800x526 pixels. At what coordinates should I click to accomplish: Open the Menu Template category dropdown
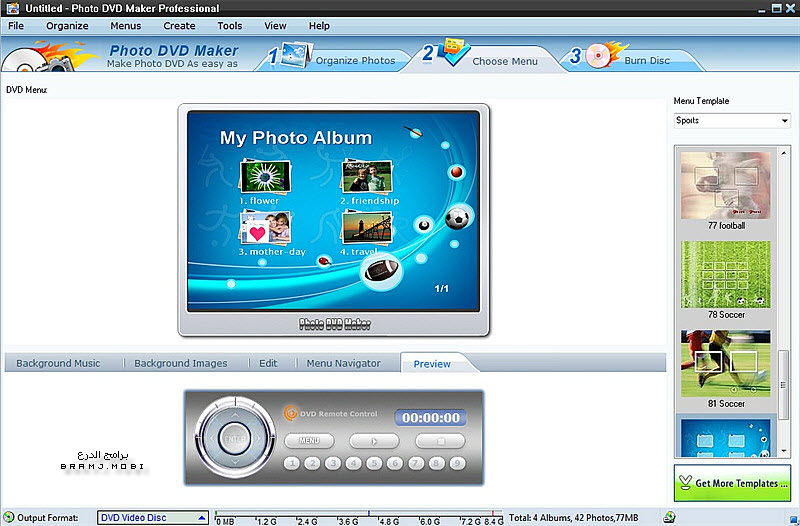(x=731, y=121)
